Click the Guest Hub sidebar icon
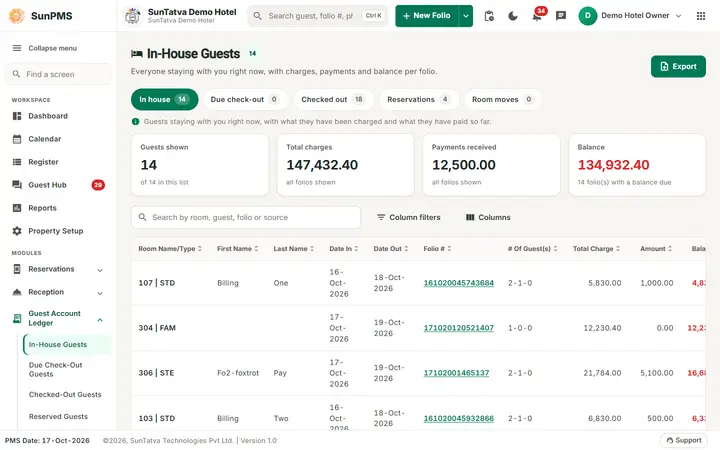This screenshot has width=720, height=450. 17,185
